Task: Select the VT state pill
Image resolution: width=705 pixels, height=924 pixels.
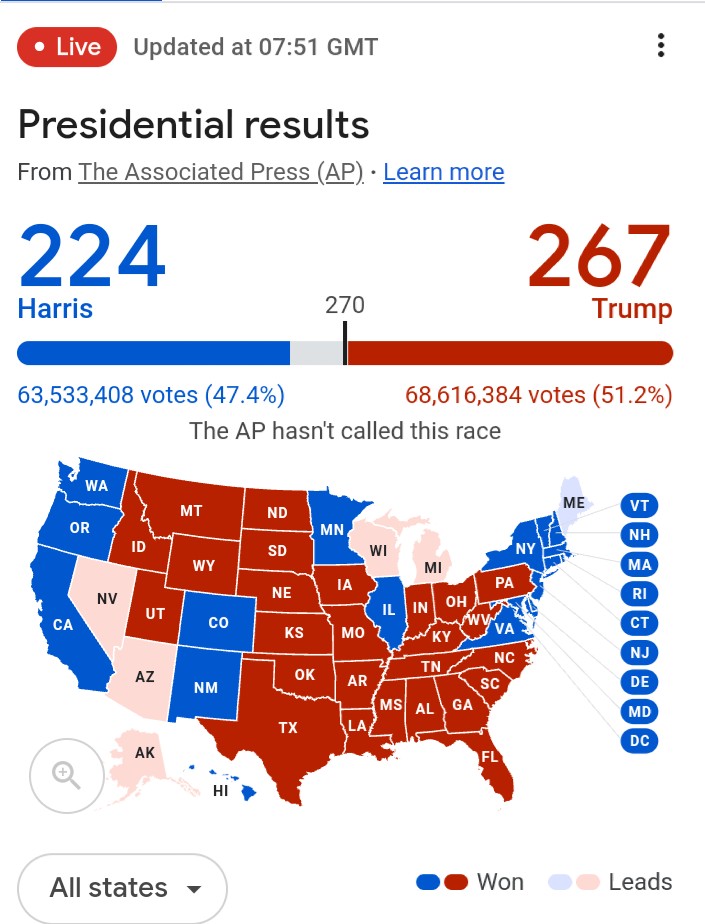Action: (639, 506)
